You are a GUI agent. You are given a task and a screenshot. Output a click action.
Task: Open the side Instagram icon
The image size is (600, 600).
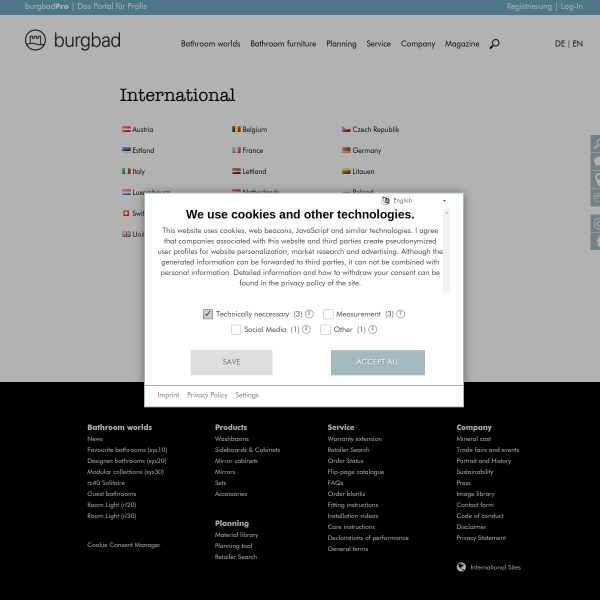click(x=595, y=223)
